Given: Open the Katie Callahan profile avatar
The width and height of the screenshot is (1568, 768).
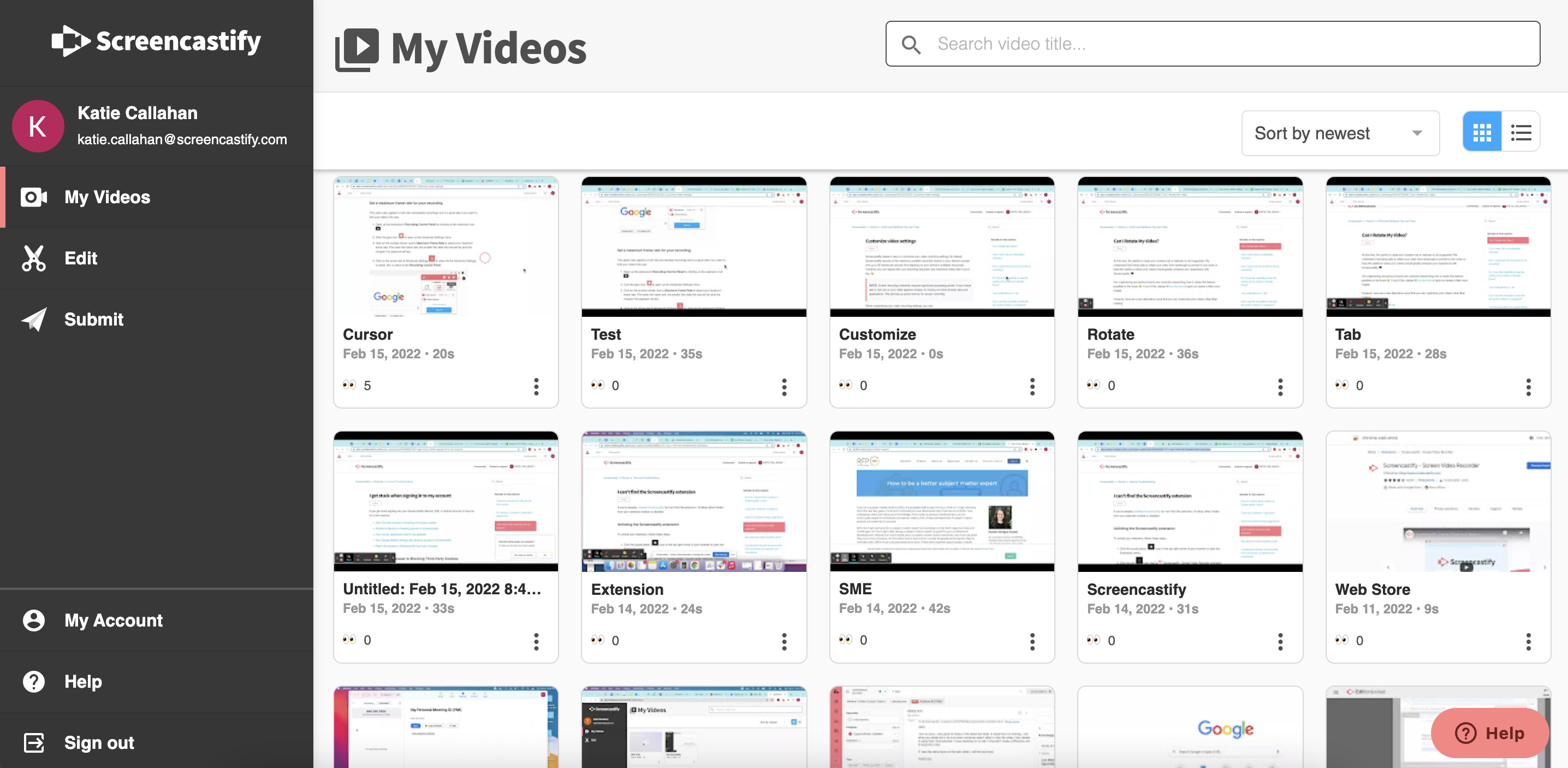Looking at the screenshot, I should [x=38, y=126].
